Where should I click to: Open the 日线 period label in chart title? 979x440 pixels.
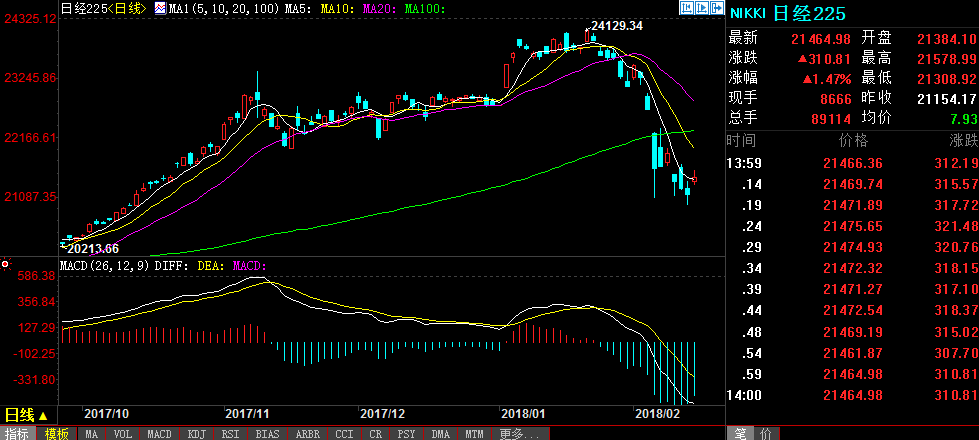pyautogui.click(x=124, y=8)
